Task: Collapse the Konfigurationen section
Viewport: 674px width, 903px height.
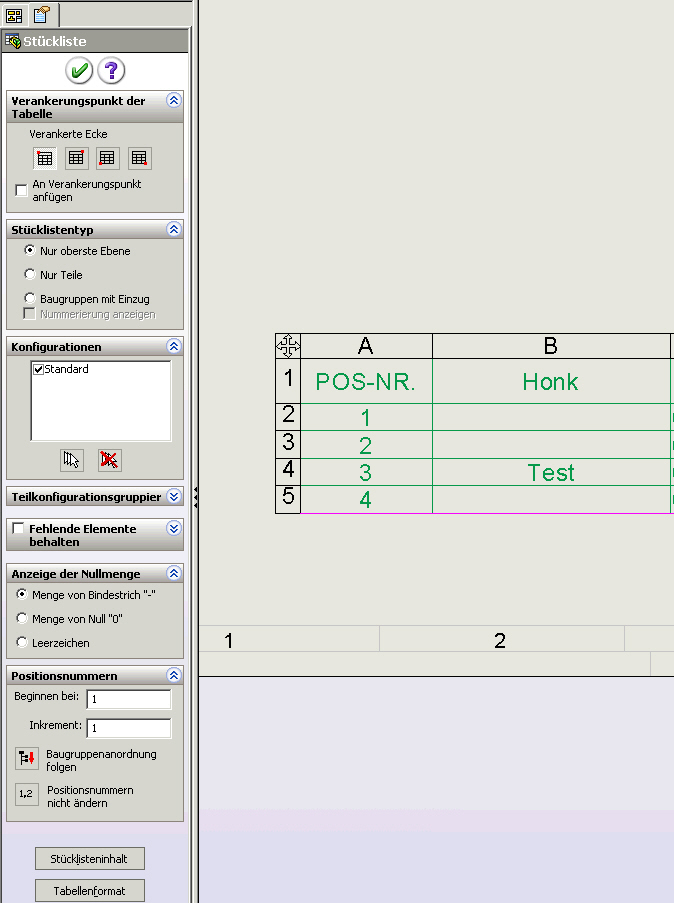Action: (174, 346)
